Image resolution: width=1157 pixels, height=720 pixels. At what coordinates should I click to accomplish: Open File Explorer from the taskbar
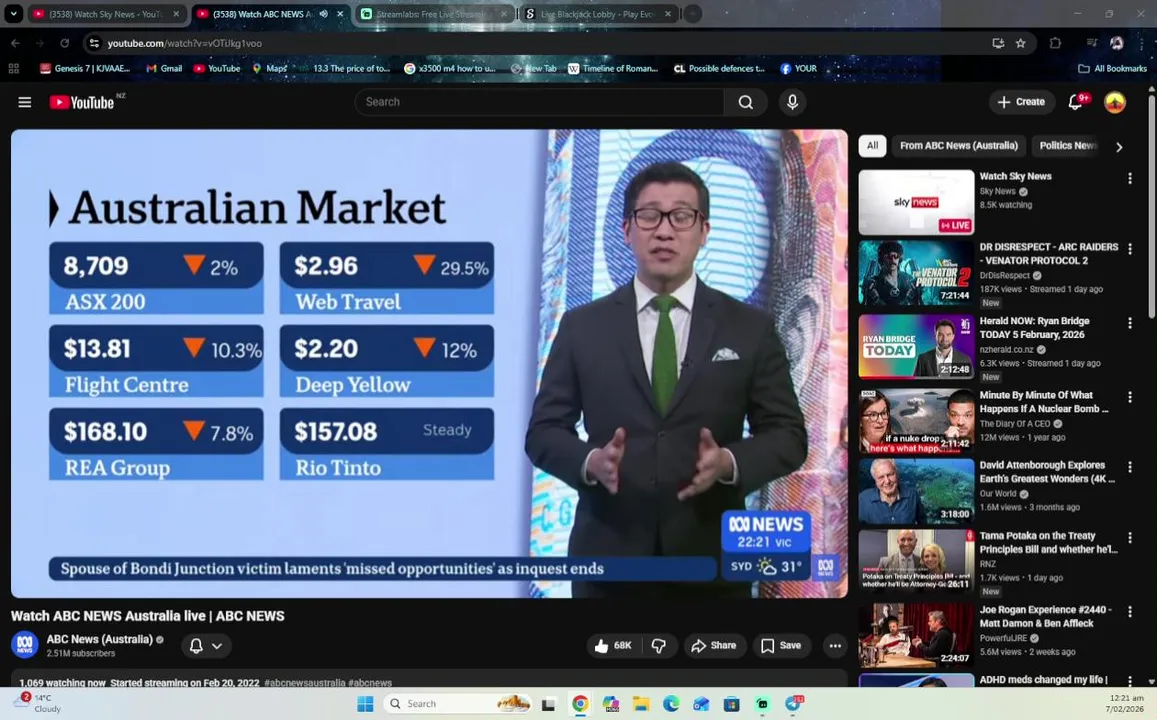(x=640, y=704)
